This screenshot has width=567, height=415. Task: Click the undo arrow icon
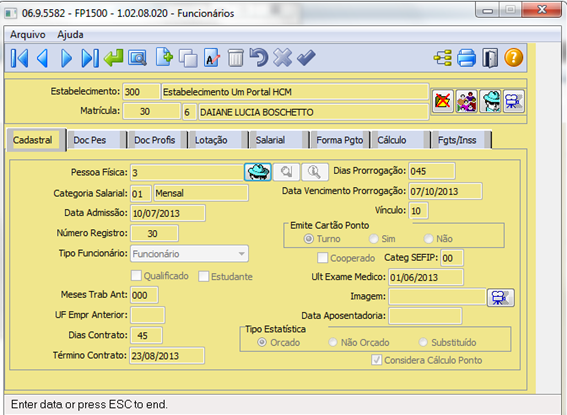point(259,58)
